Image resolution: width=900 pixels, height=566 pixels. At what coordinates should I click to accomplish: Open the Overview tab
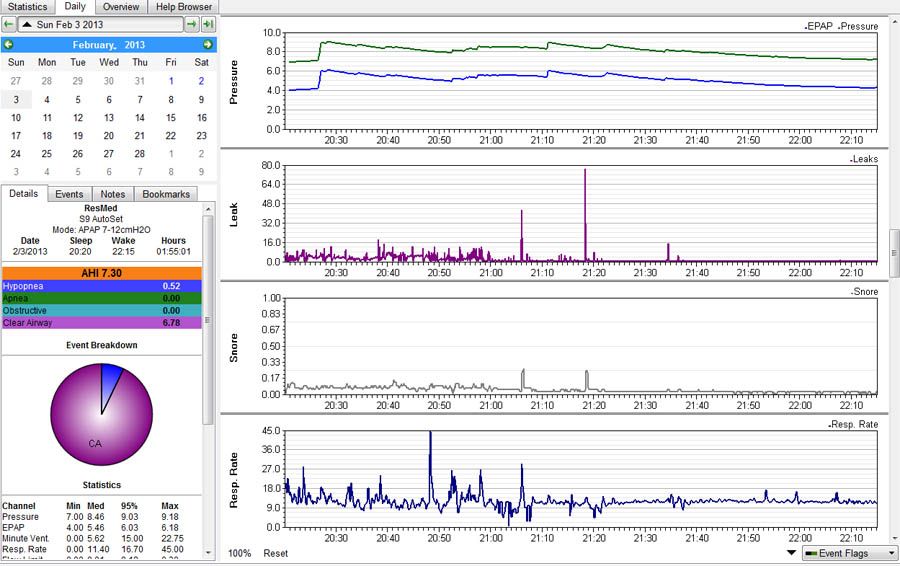(121, 7)
